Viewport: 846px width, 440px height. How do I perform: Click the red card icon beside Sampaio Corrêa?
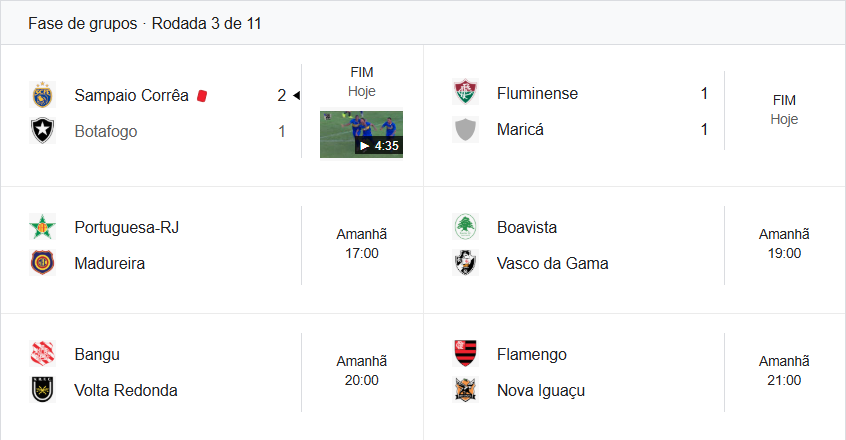point(202,96)
